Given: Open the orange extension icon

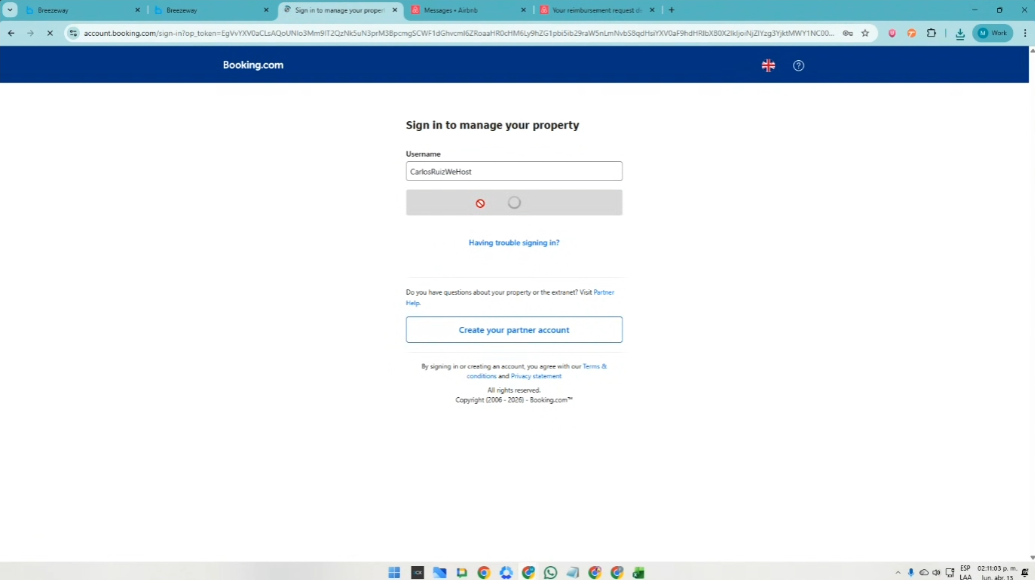Looking at the screenshot, I should pos(912,33).
